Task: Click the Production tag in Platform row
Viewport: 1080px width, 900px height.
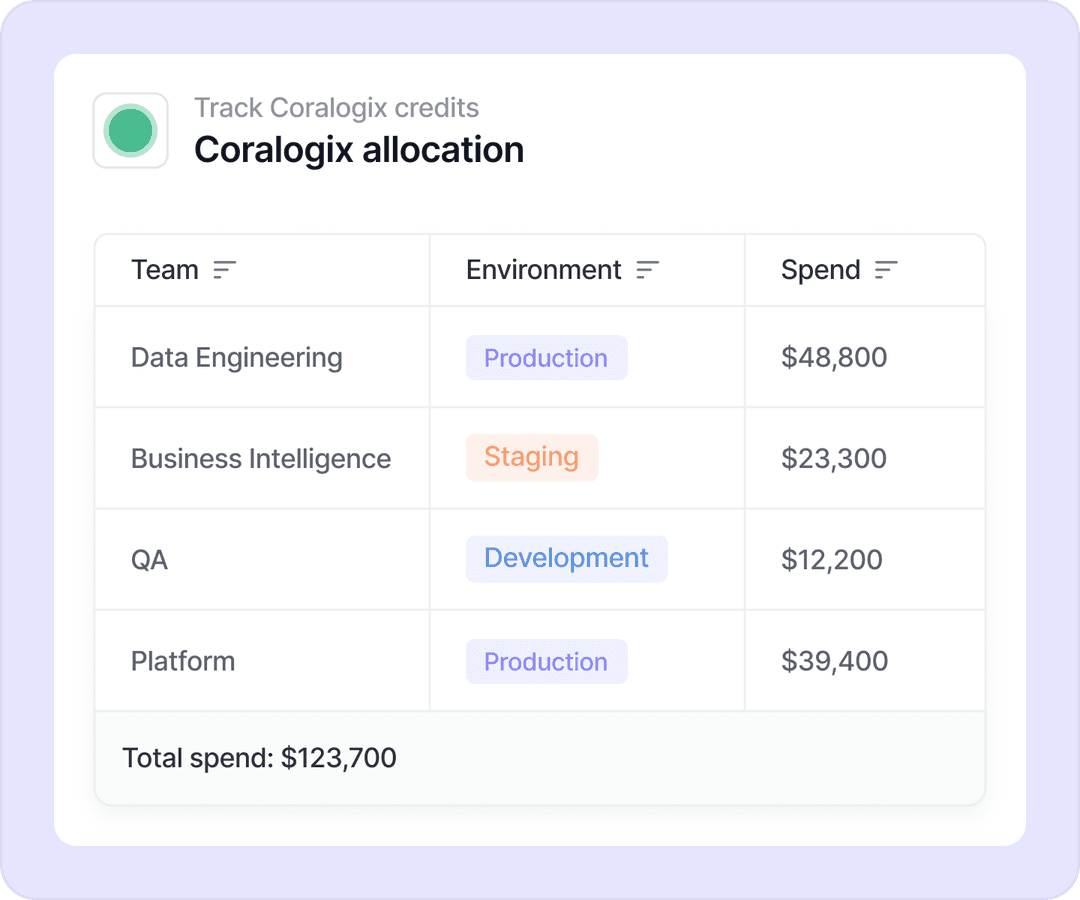Action: point(546,661)
